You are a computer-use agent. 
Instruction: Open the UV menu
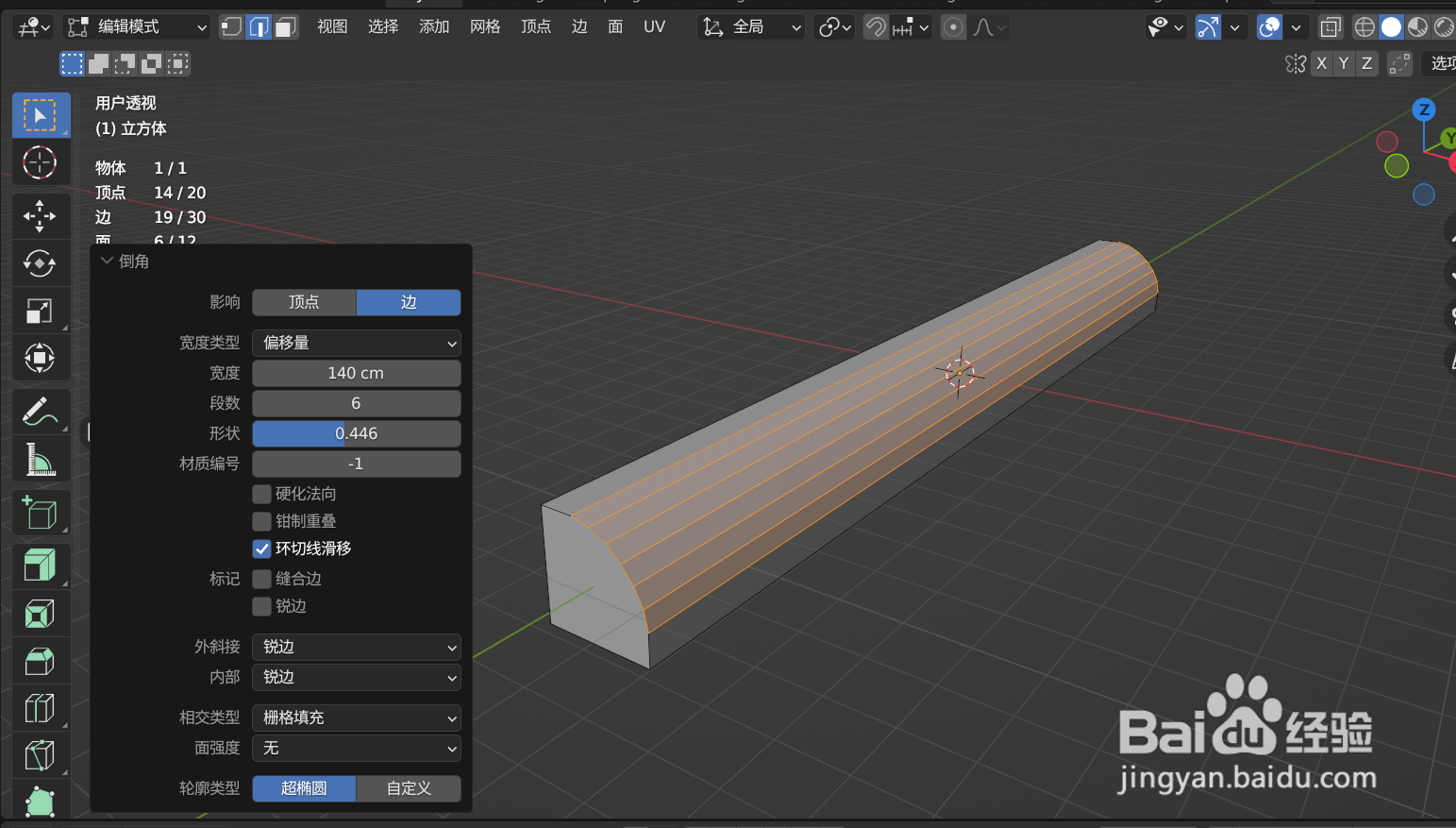654,27
